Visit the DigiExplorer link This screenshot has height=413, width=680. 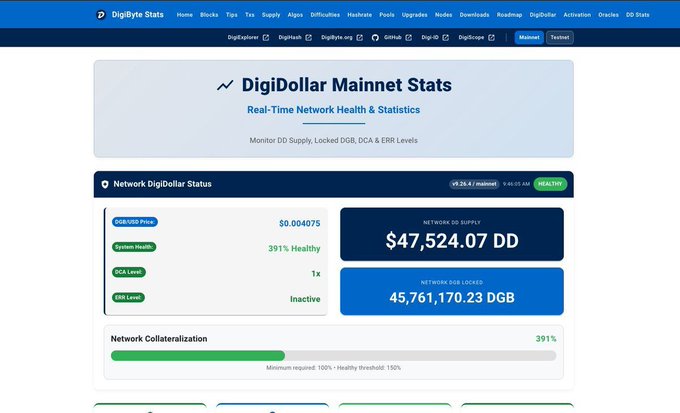(243, 38)
